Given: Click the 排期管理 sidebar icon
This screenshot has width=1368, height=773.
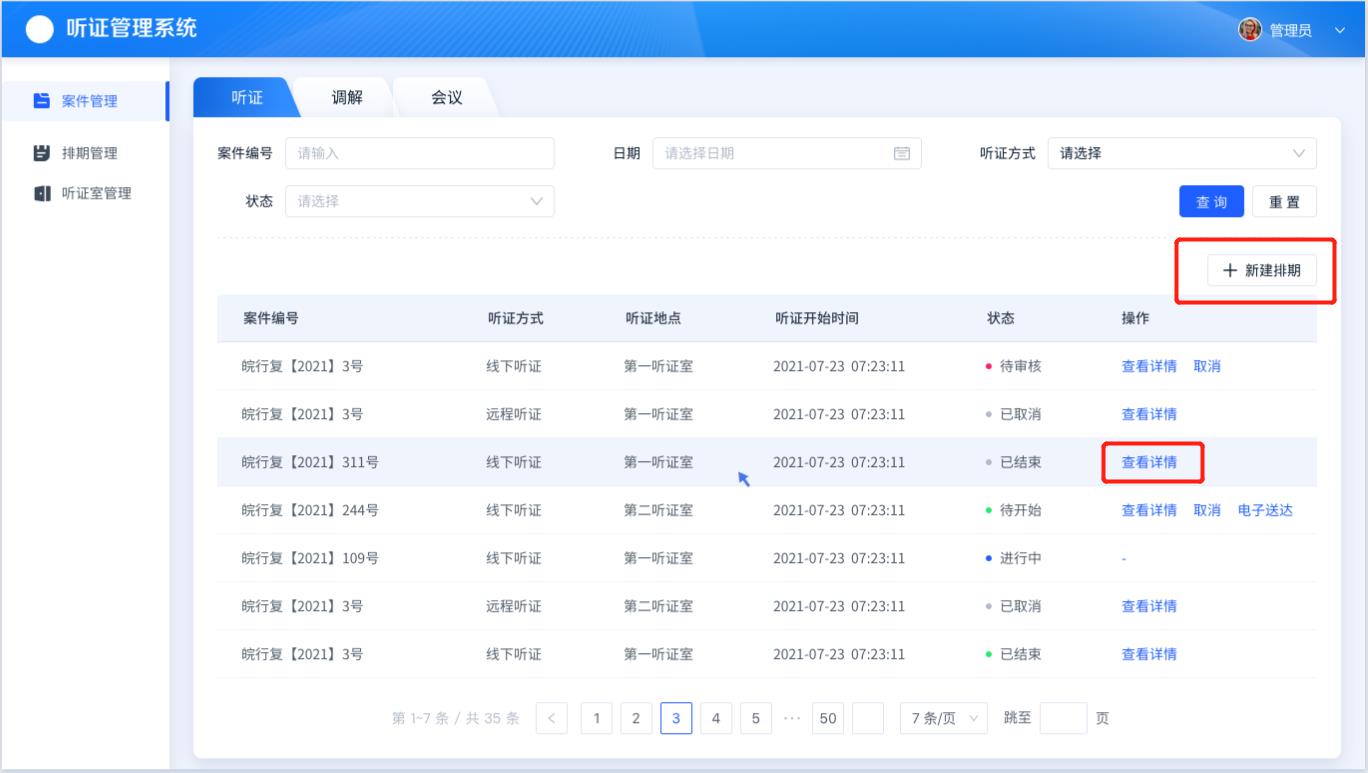Looking at the screenshot, I should (41, 154).
